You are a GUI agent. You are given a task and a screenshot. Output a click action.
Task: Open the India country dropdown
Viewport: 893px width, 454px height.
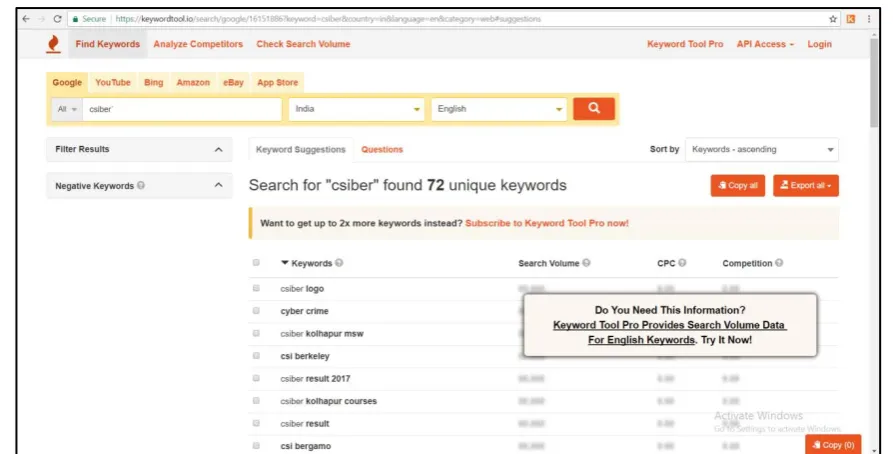[x=357, y=109]
